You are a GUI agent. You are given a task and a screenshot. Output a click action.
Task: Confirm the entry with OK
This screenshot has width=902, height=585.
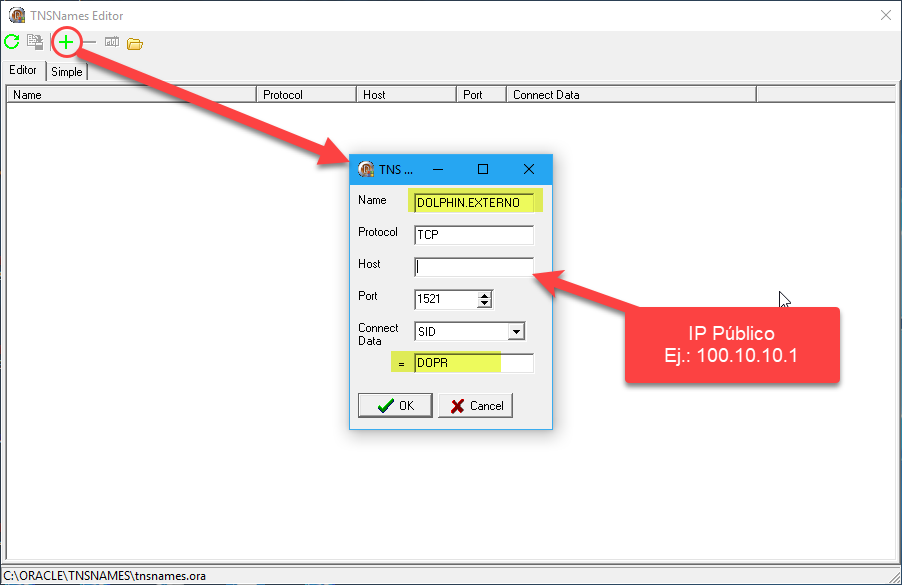[x=395, y=406]
